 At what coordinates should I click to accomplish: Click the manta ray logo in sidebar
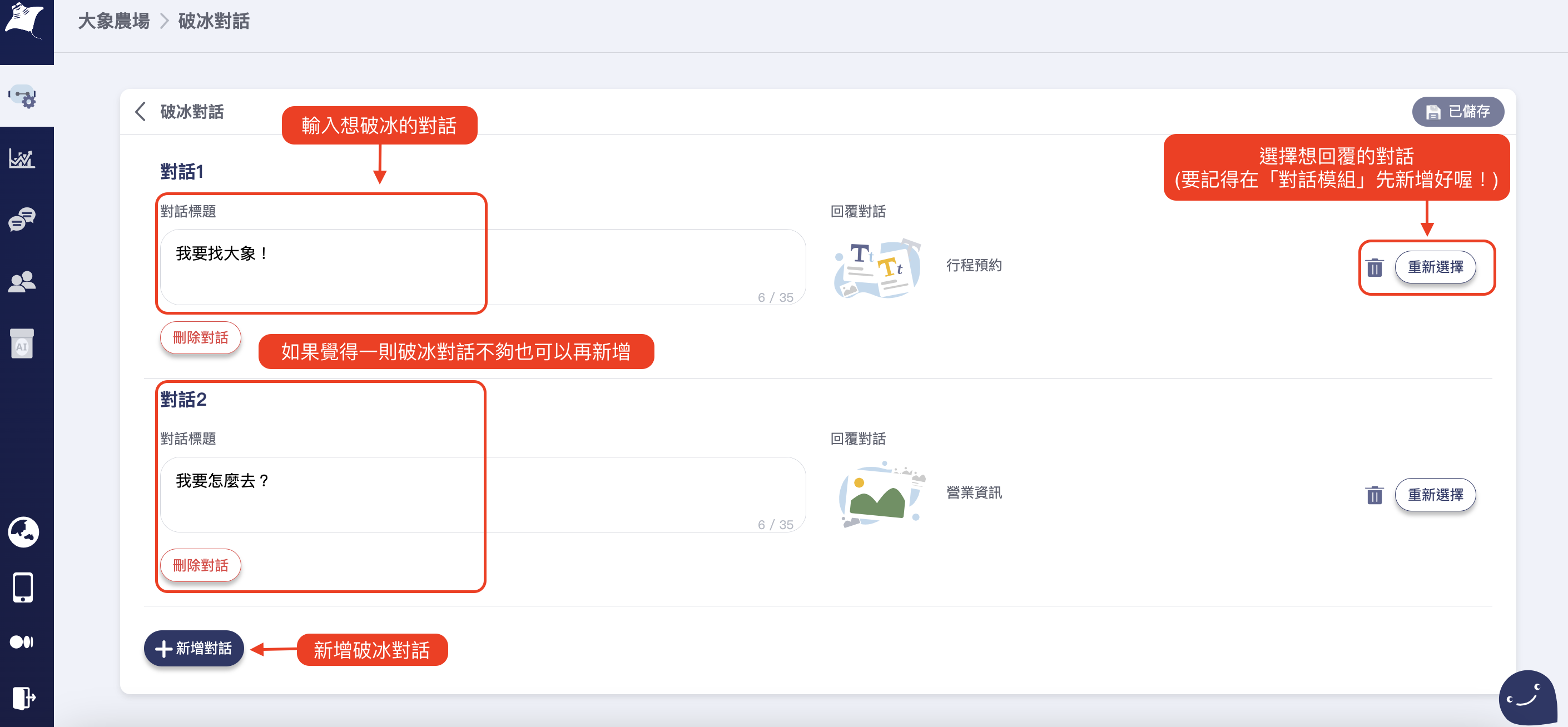[25, 21]
